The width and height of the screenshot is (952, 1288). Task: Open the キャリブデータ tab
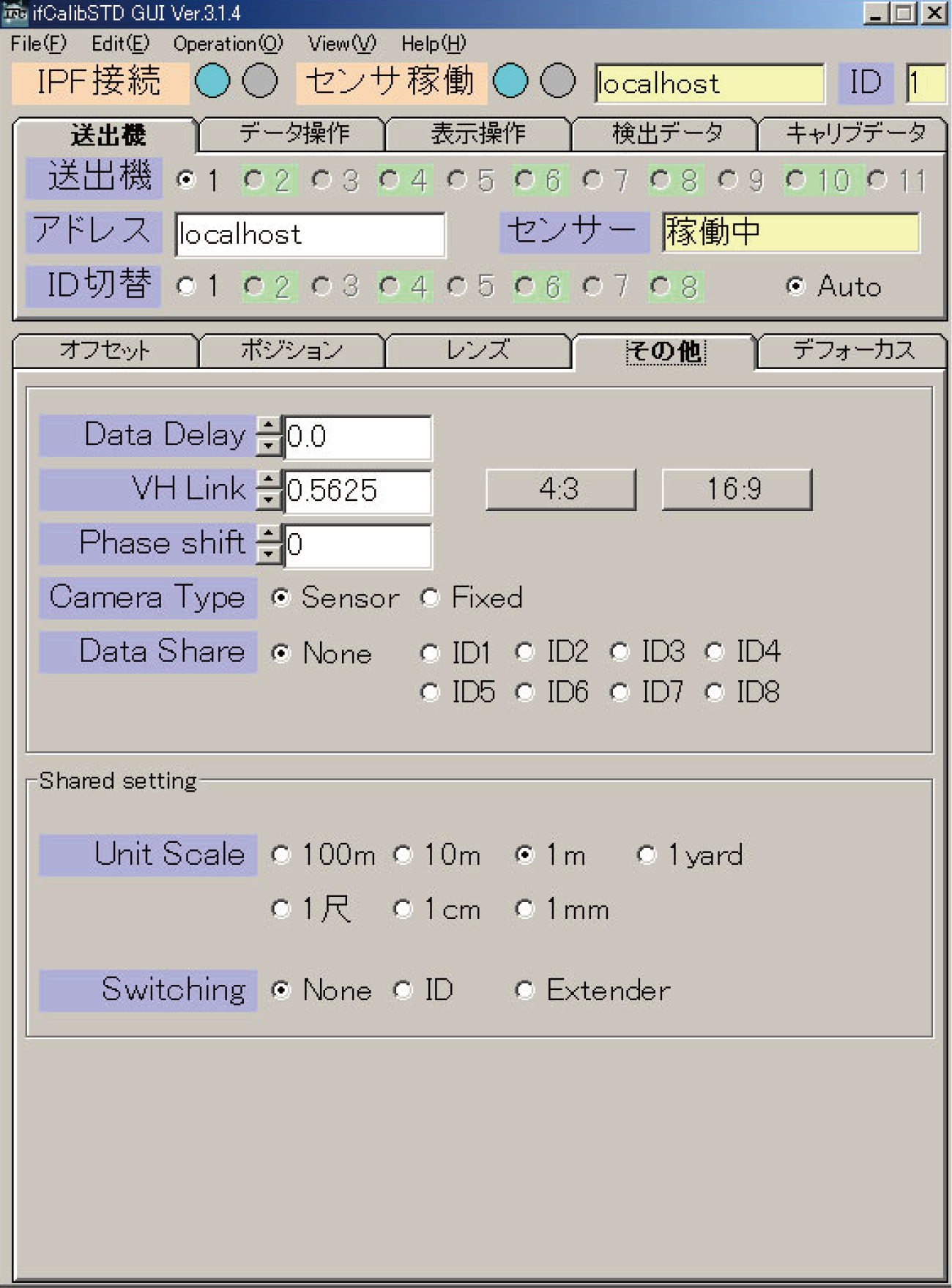point(854,133)
